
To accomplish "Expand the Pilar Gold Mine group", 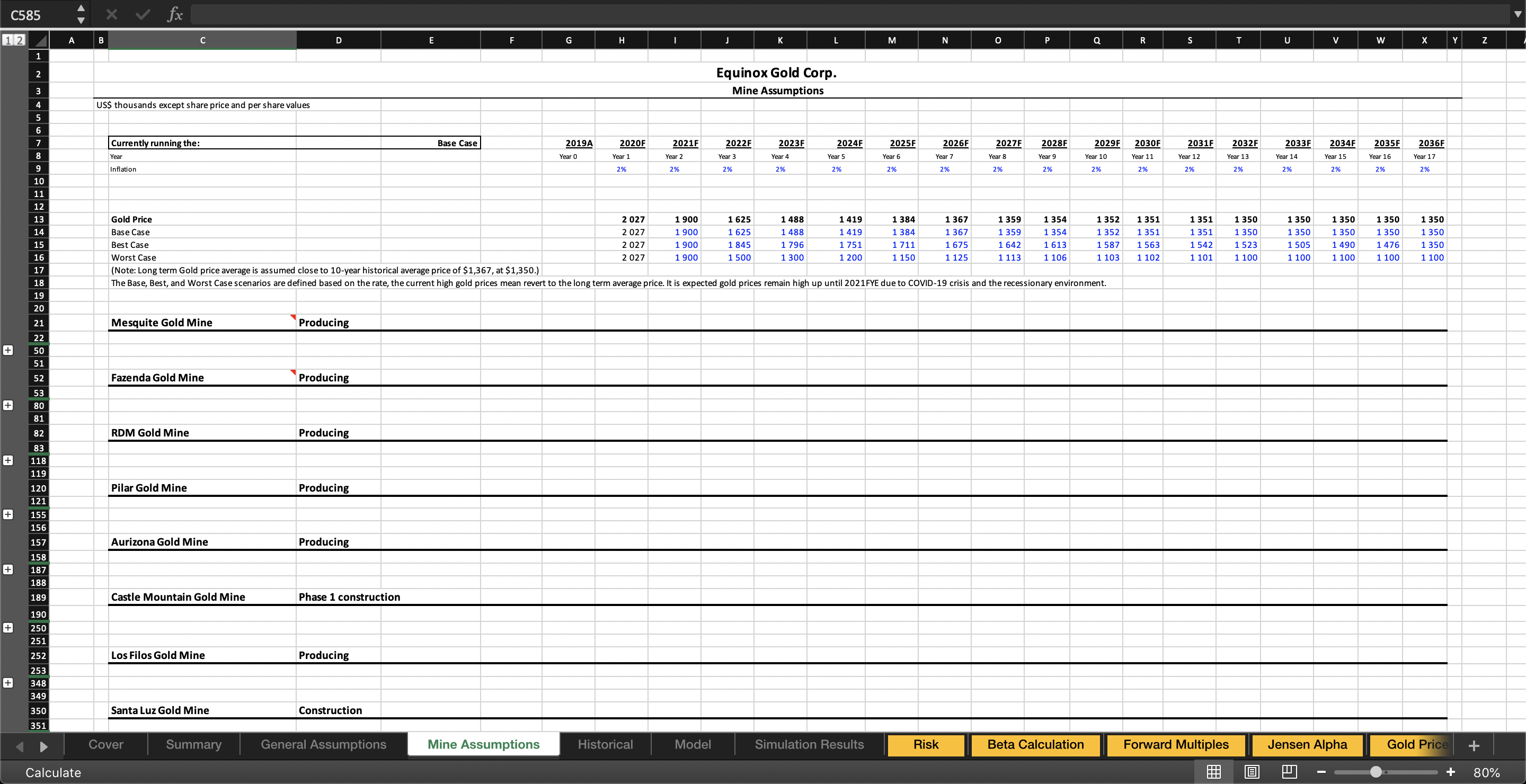I will pos(8,514).
